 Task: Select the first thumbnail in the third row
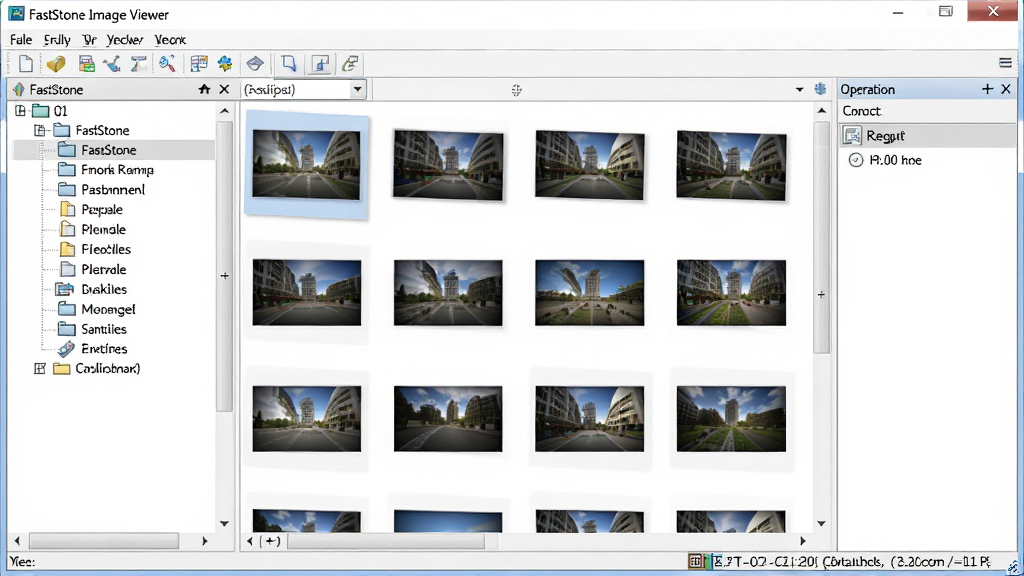point(306,419)
